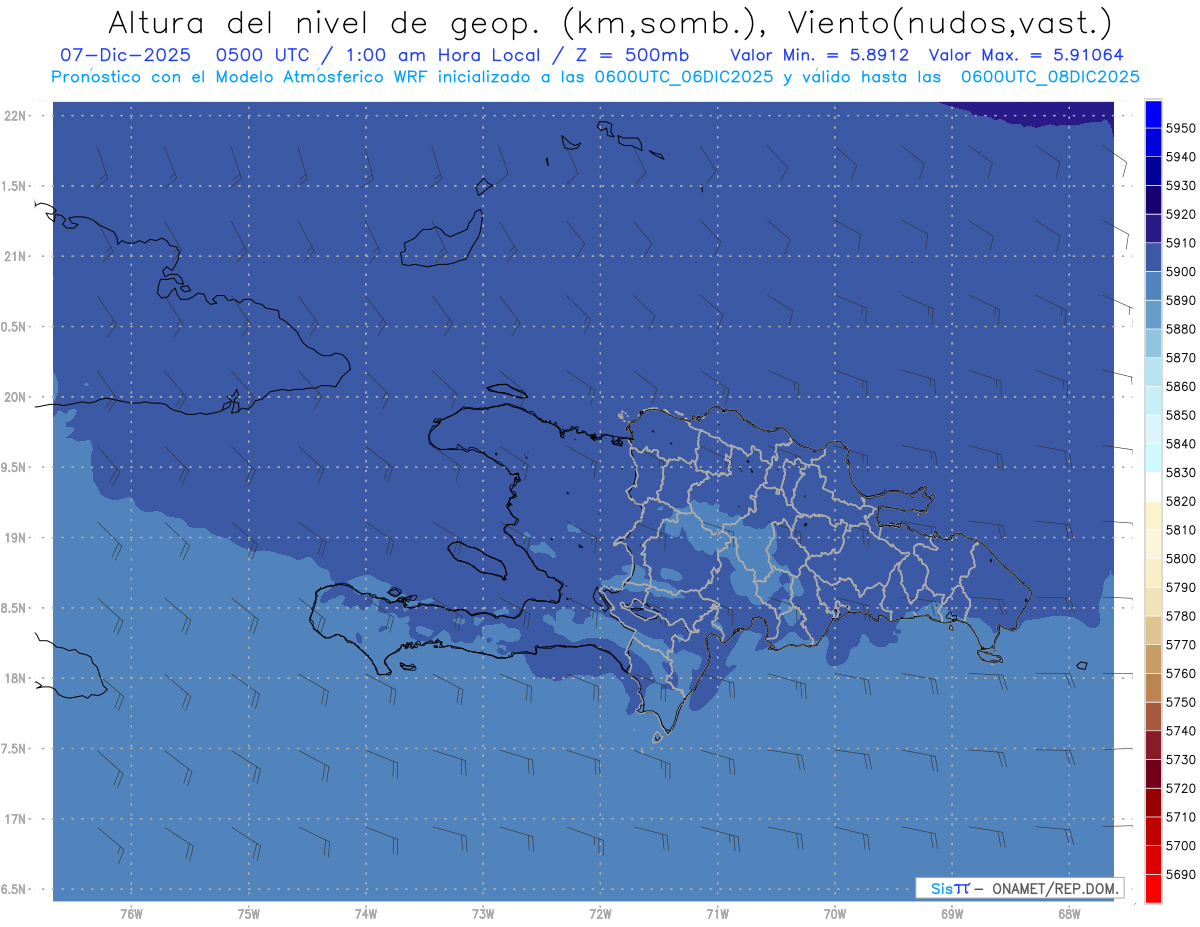Viewport: 1200px width, 927px height.
Task: Pick the tan legend swatch between 5770 and 5760
Action: click(1152, 659)
